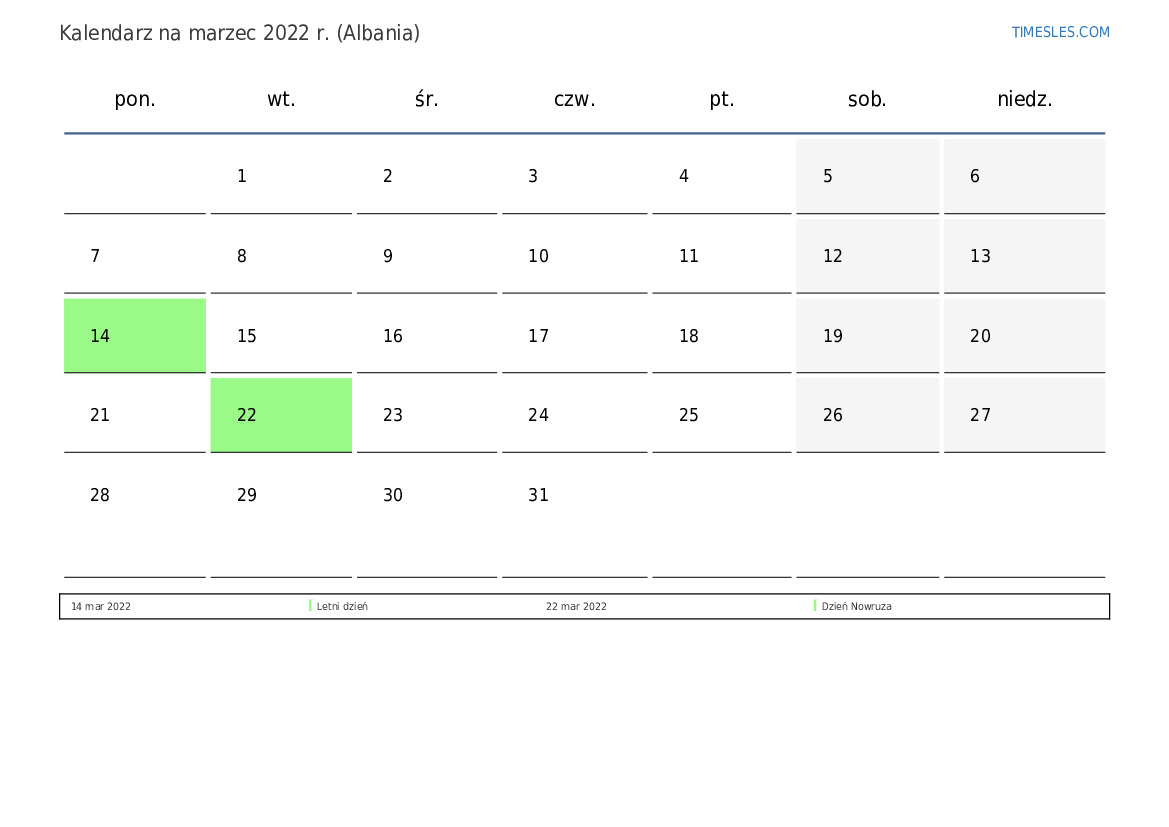Click the calendar title for March 2022
This screenshot has height=827, width=1169.
[x=239, y=33]
